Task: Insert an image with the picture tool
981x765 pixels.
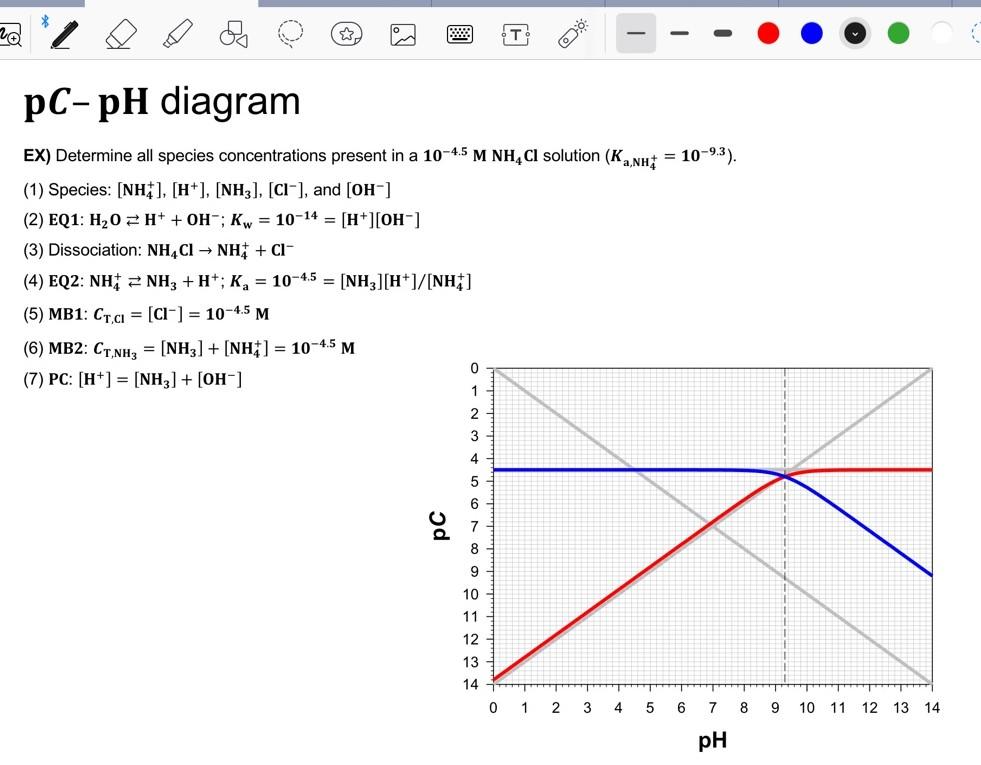Action: (403, 34)
